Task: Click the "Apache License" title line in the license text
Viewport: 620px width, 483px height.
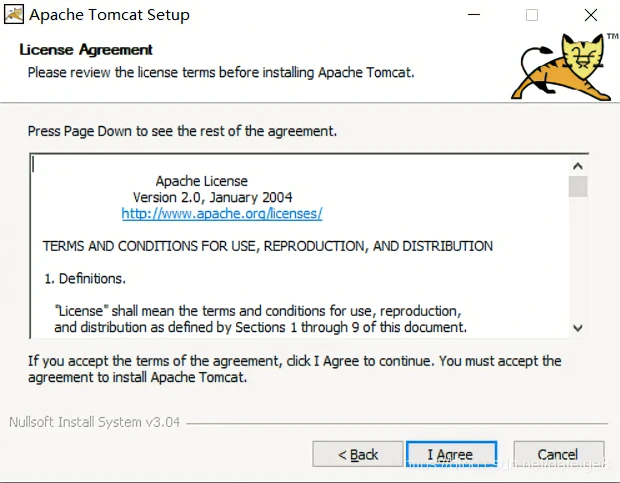Action: click(x=201, y=181)
